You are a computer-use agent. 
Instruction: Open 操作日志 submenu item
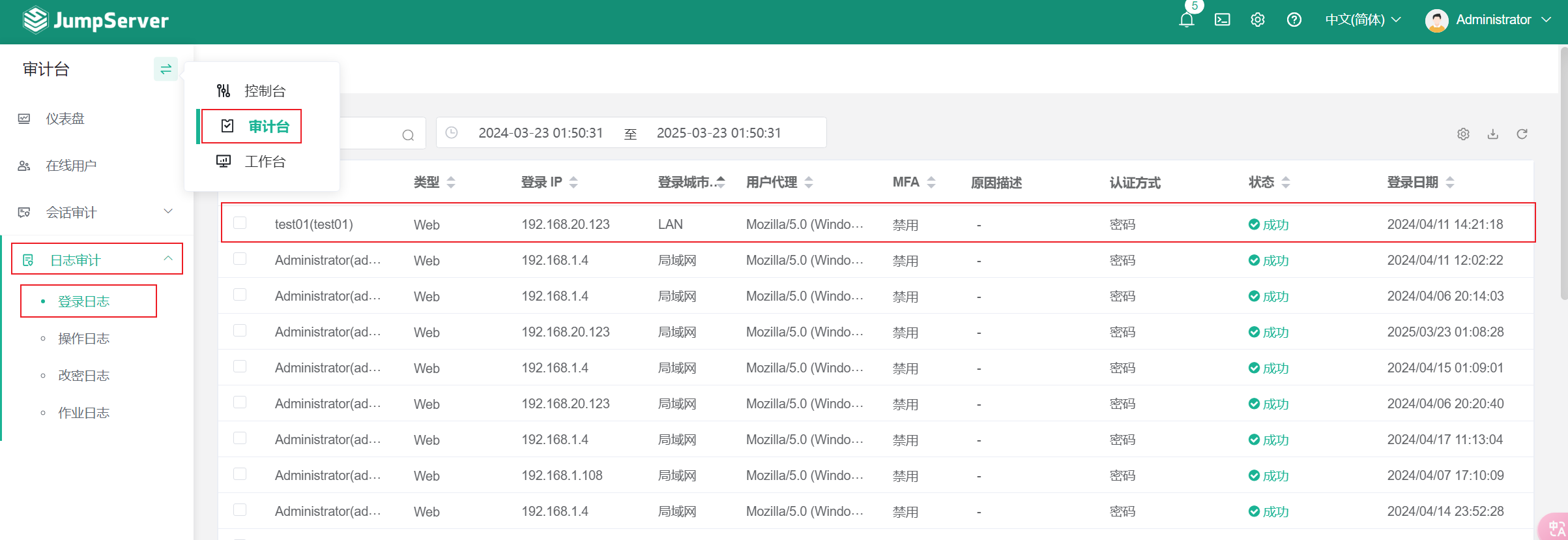[84, 338]
